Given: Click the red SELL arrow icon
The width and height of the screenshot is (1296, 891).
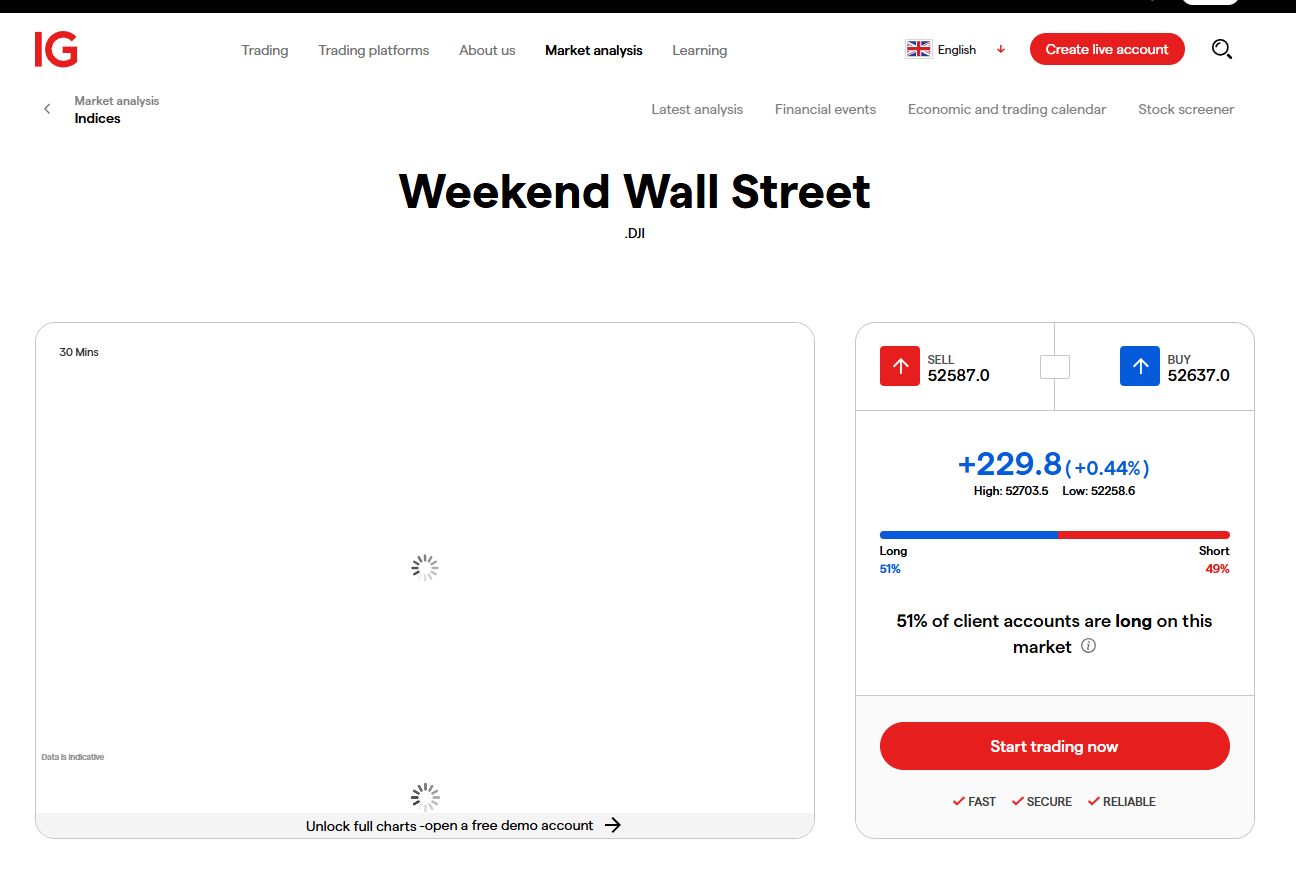Looking at the screenshot, I should point(900,366).
